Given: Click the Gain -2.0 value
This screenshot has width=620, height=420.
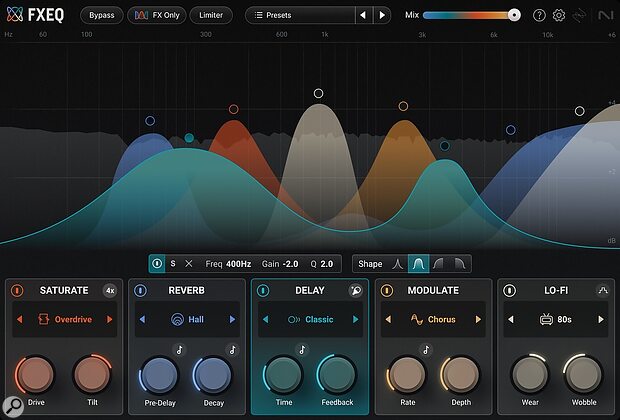Looking at the screenshot, I should tap(290, 264).
